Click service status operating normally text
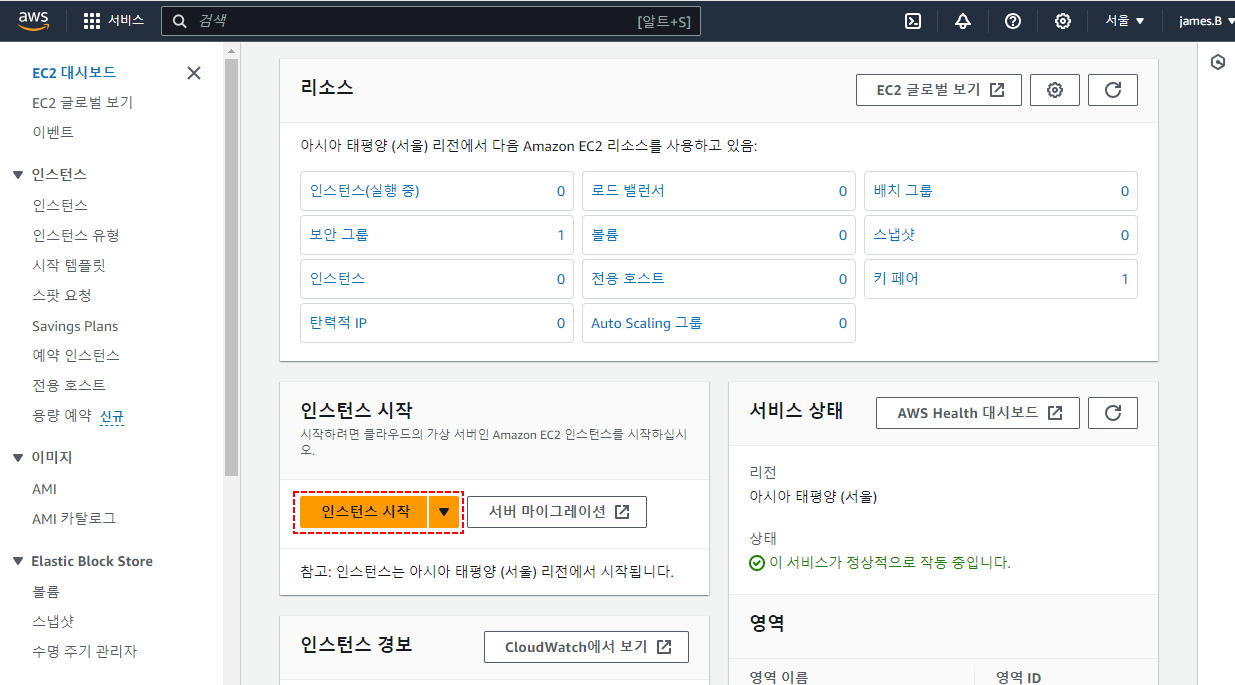Image resolution: width=1235 pixels, height=685 pixels. click(x=890, y=563)
